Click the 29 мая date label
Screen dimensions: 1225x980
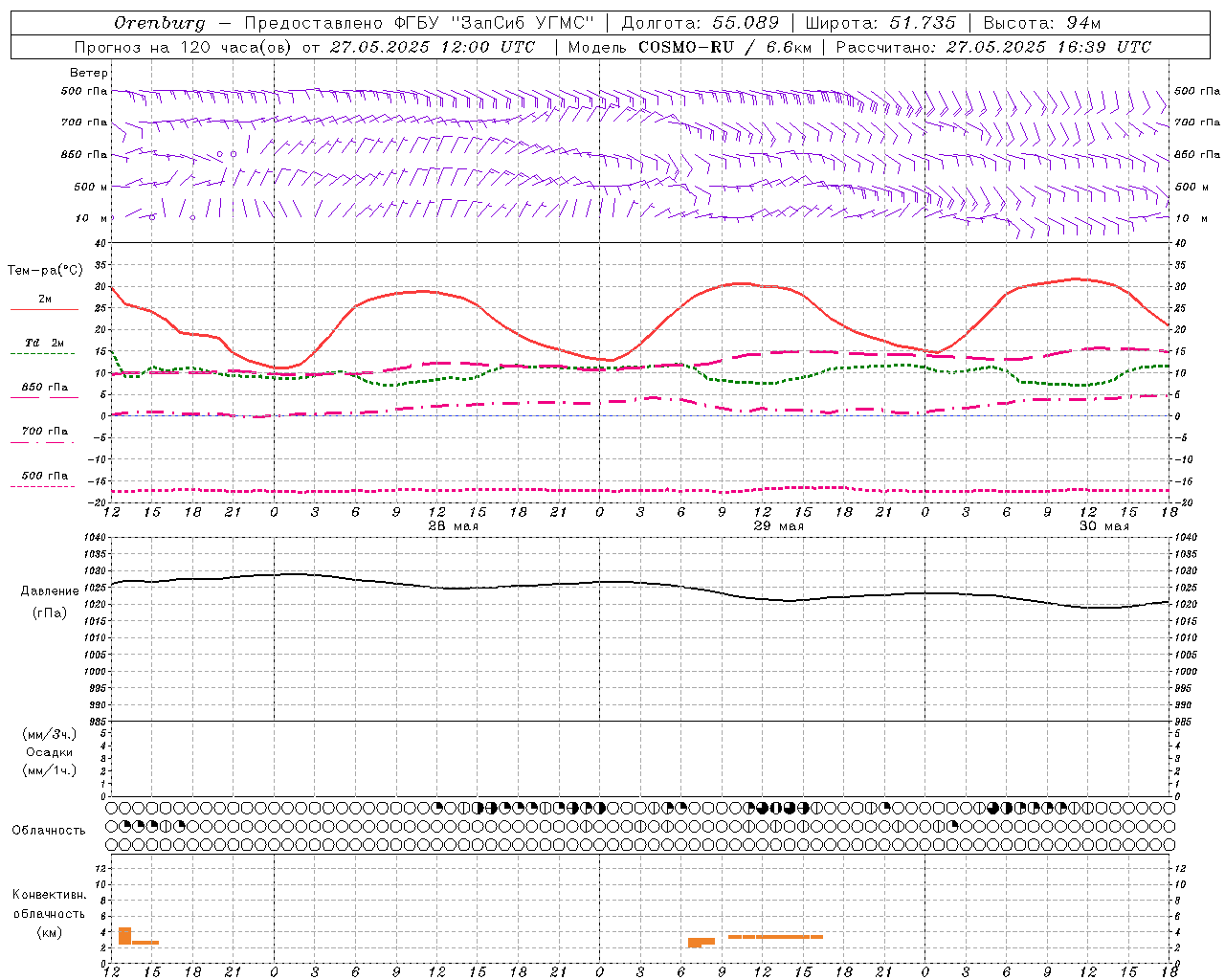779,526
